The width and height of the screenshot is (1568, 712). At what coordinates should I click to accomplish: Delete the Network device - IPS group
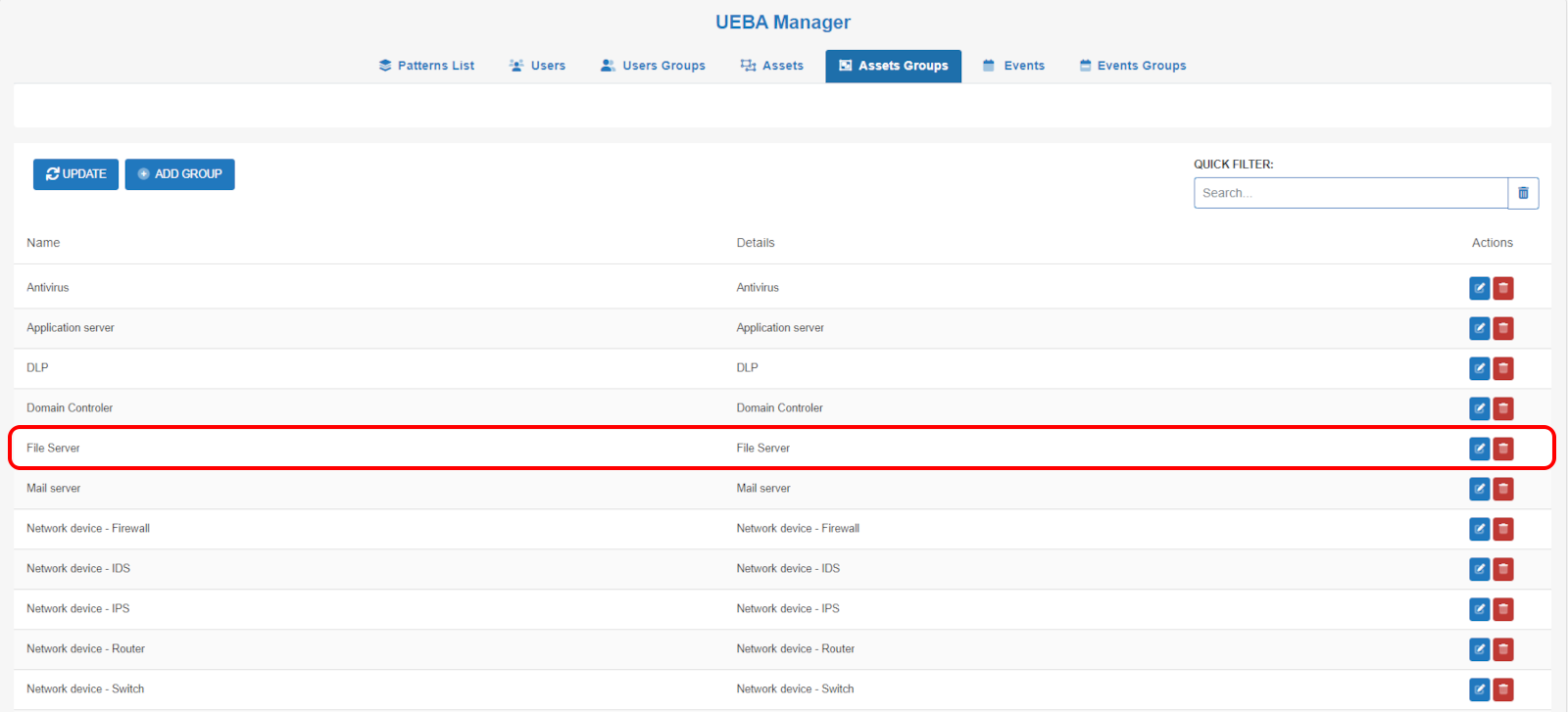point(1503,609)
